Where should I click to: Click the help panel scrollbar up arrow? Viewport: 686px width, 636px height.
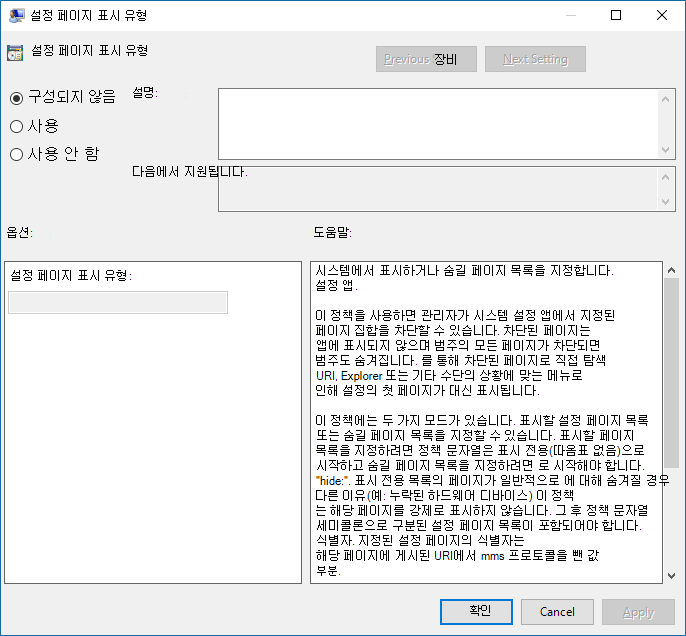(x=672, y=270)
